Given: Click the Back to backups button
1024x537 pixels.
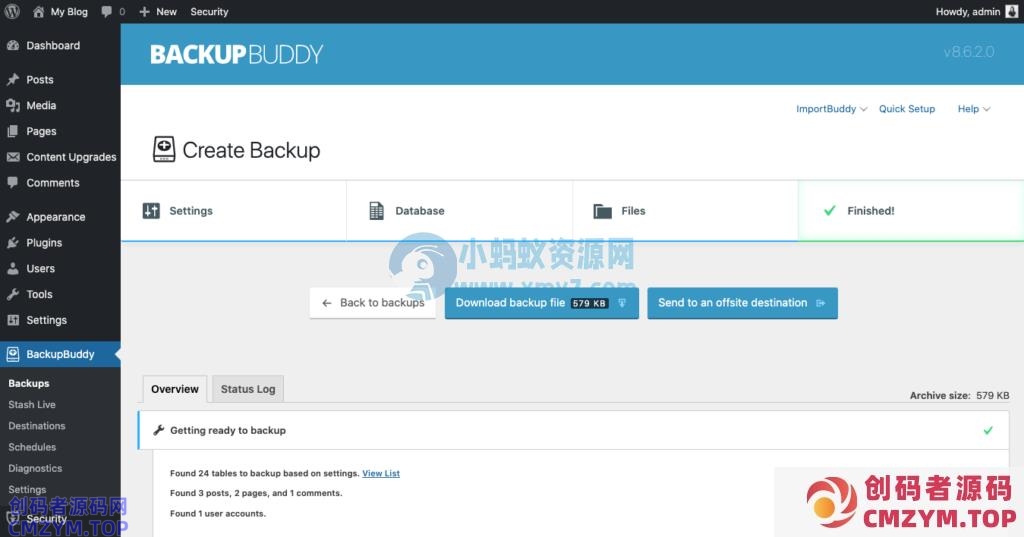Looking at the screenshot, I should [x=373, y=303].
